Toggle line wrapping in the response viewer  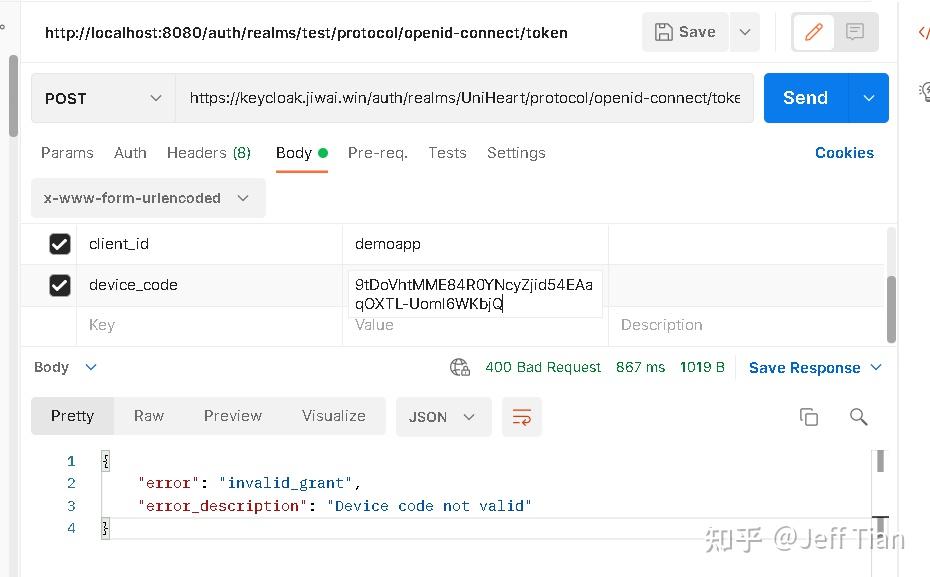click(x=521, y=417)
